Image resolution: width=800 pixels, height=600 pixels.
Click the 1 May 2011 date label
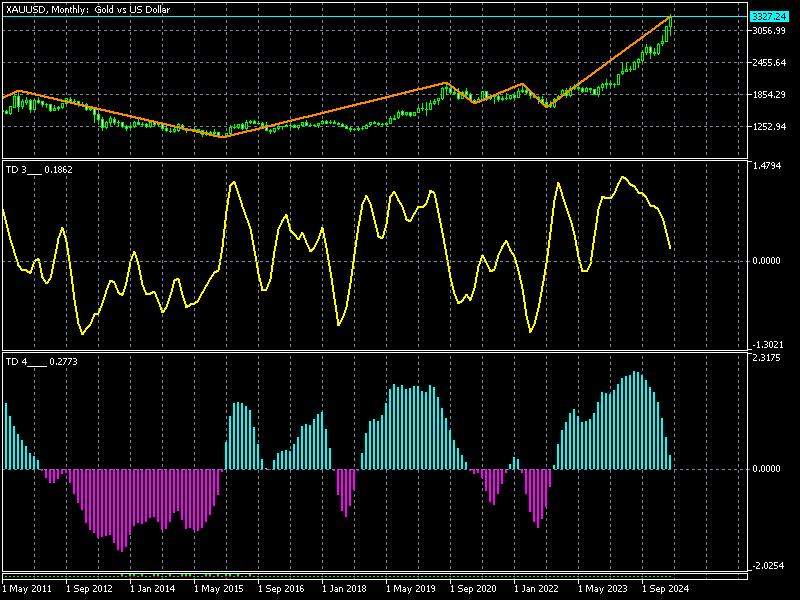point(27,589)
